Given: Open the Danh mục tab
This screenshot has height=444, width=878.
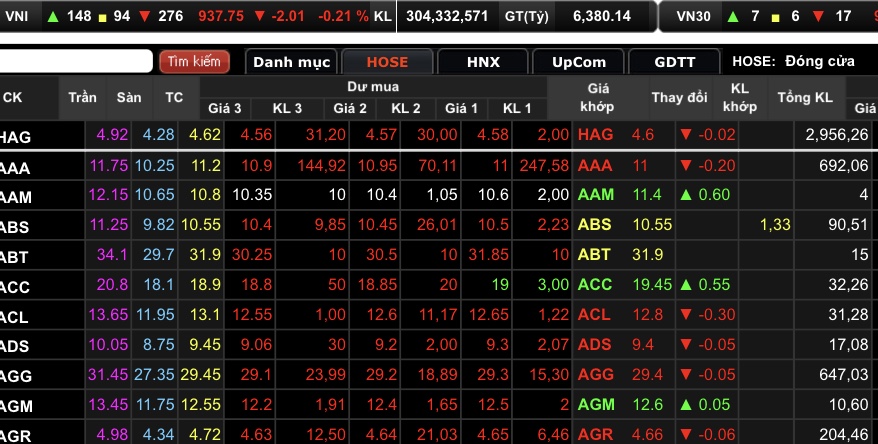Looking at the screenshot, I should click(x=291, y=62).
